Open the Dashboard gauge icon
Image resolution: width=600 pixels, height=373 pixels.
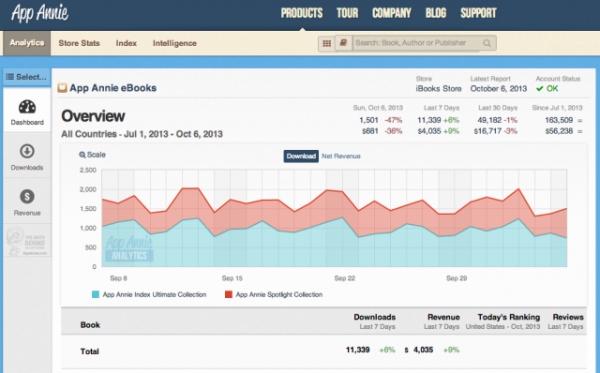(x=27, y=107)
